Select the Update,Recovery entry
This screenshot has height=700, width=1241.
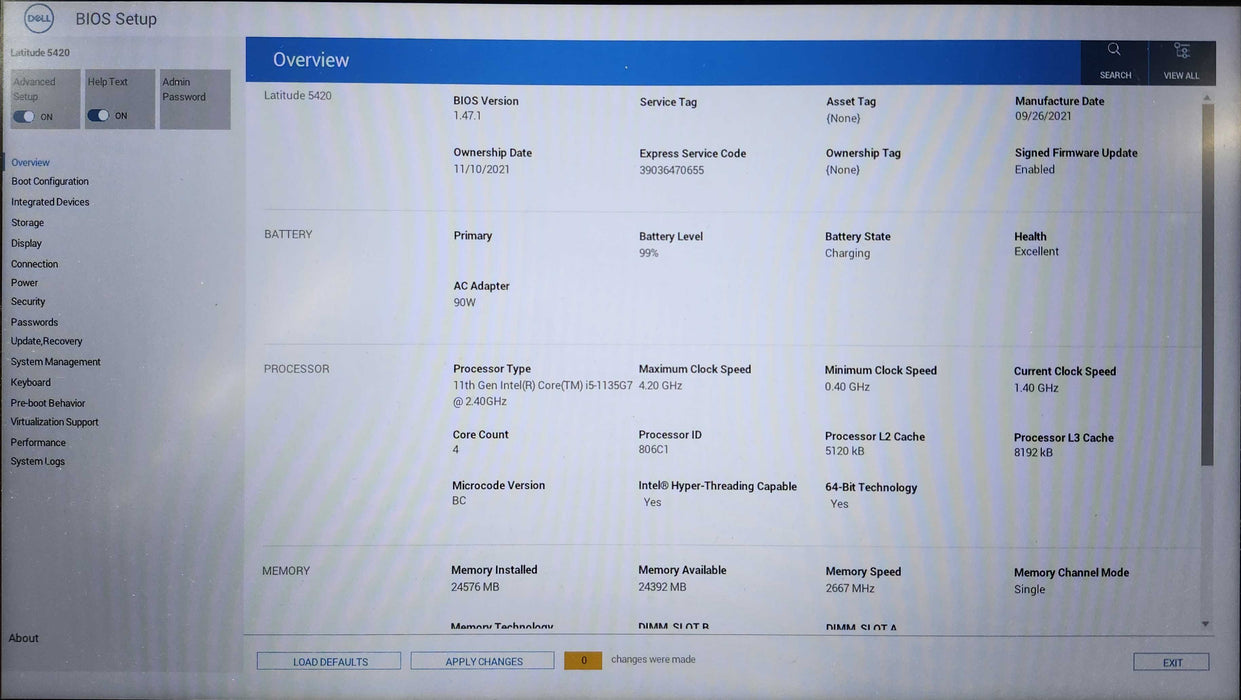48,340
